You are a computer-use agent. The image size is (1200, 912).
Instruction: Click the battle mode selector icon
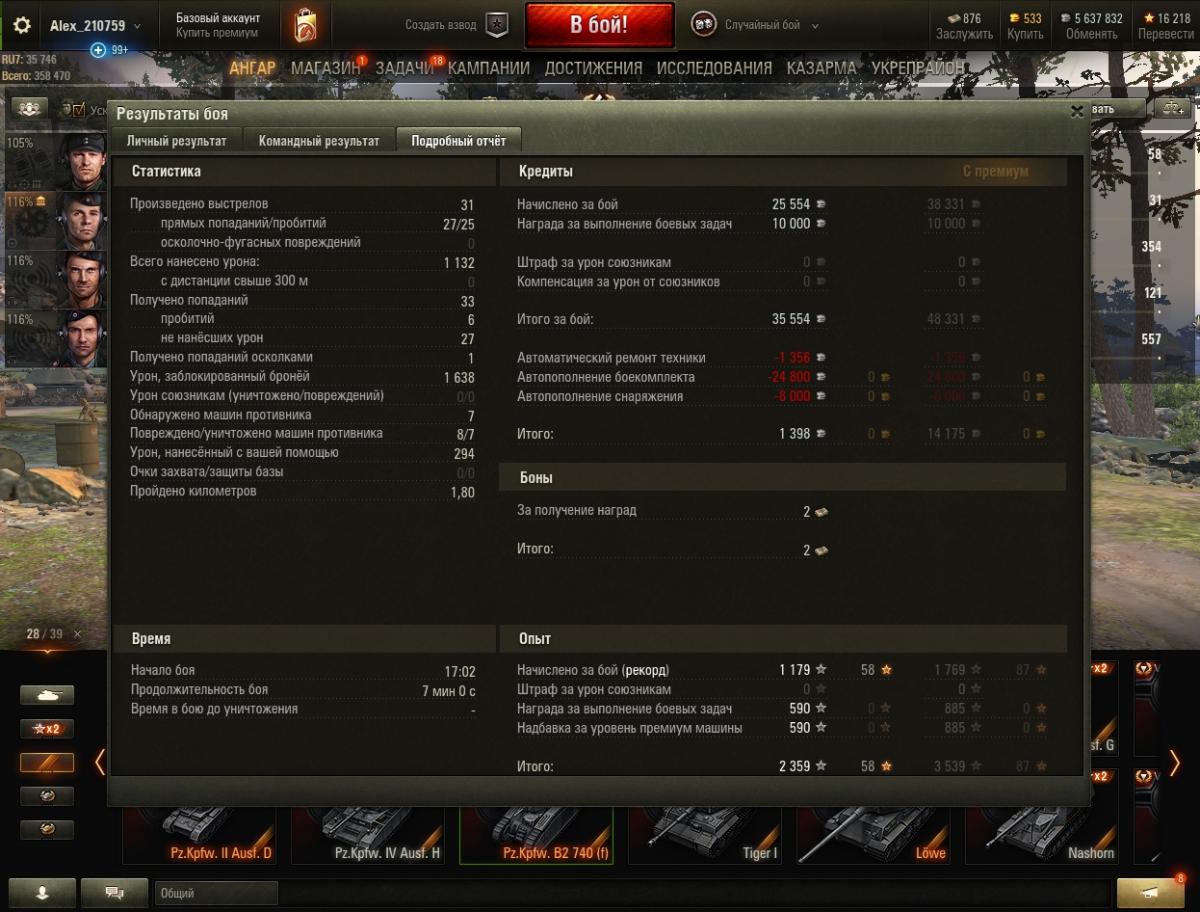pyautogui.click(x=703, y=25)
